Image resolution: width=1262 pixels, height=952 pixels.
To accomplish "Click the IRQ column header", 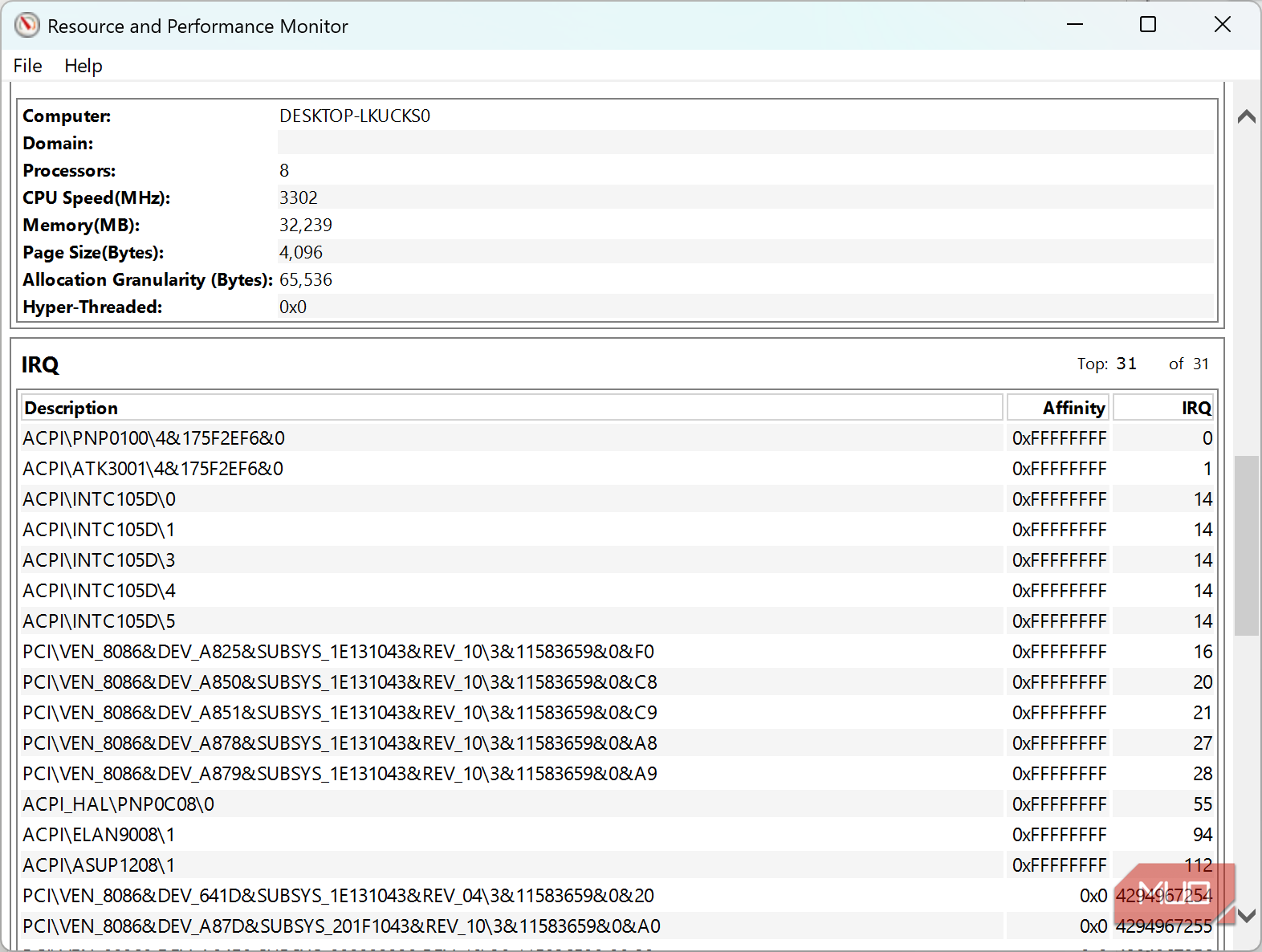I will 1163,408.
